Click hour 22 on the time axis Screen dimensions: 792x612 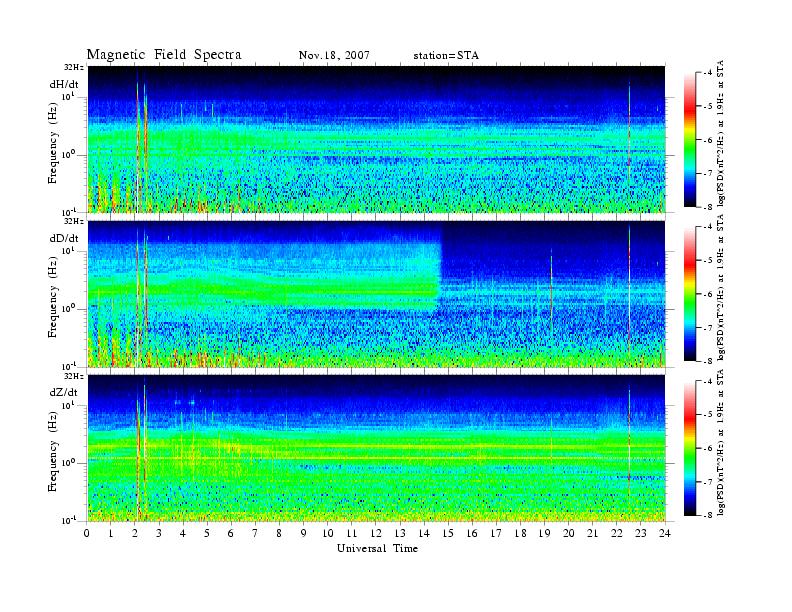point(617,533)
